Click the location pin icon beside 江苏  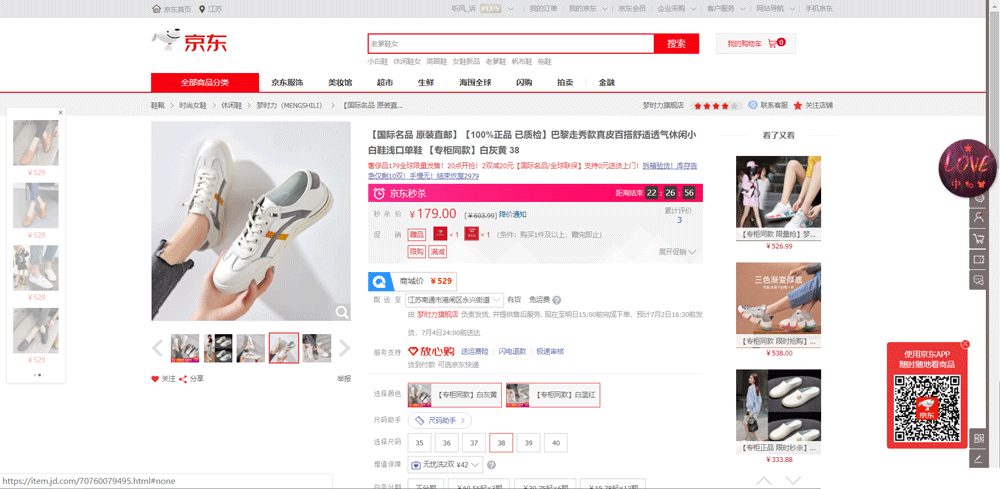[x=202, y=9]
